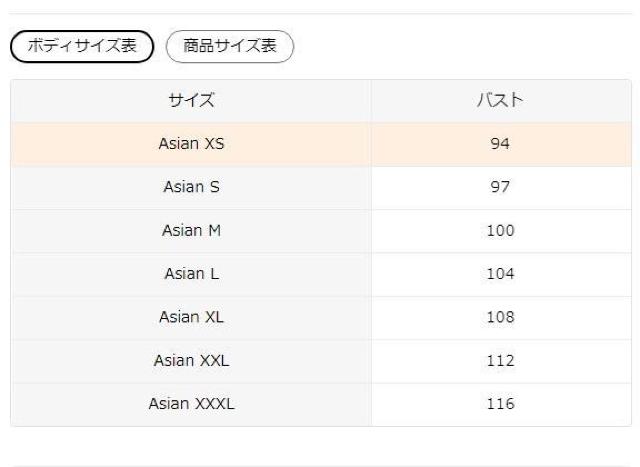The width and height of the screenshot is (640, 467).
Task: Pick the Asian XXXL size cell
Action: click(x=191, y=405)
